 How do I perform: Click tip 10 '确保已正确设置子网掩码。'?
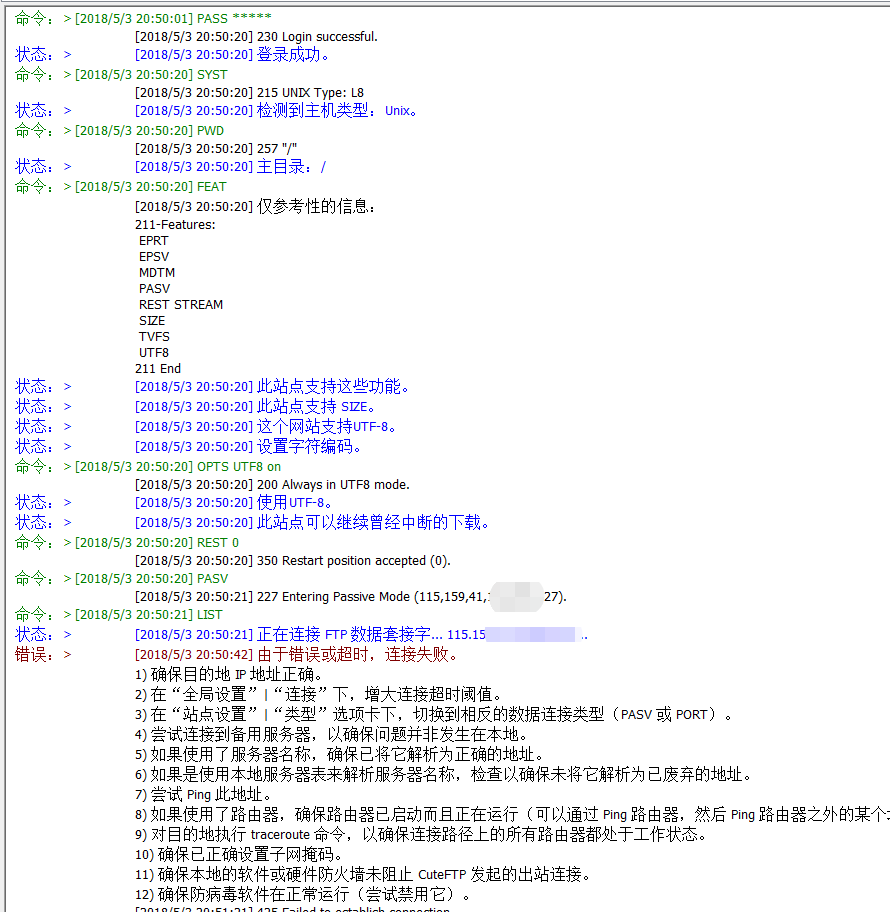tap(239, 854)
